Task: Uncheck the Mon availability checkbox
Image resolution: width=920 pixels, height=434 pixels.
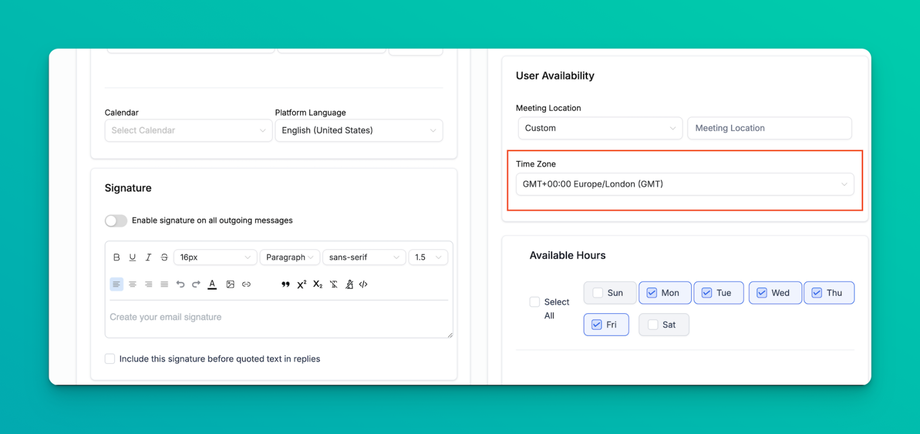Action: 651,293
